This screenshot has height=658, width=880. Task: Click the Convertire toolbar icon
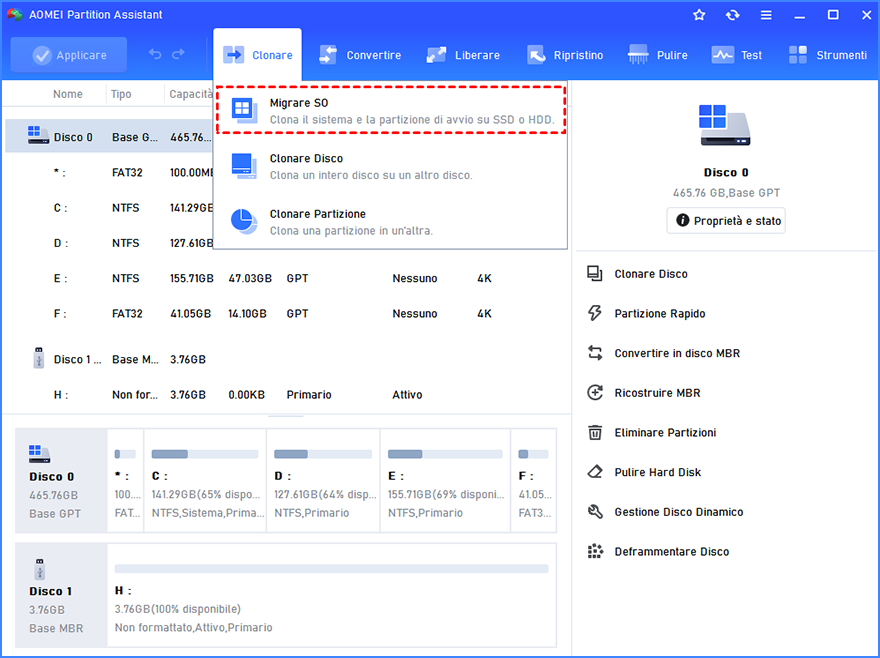click(x=328, y=55)
